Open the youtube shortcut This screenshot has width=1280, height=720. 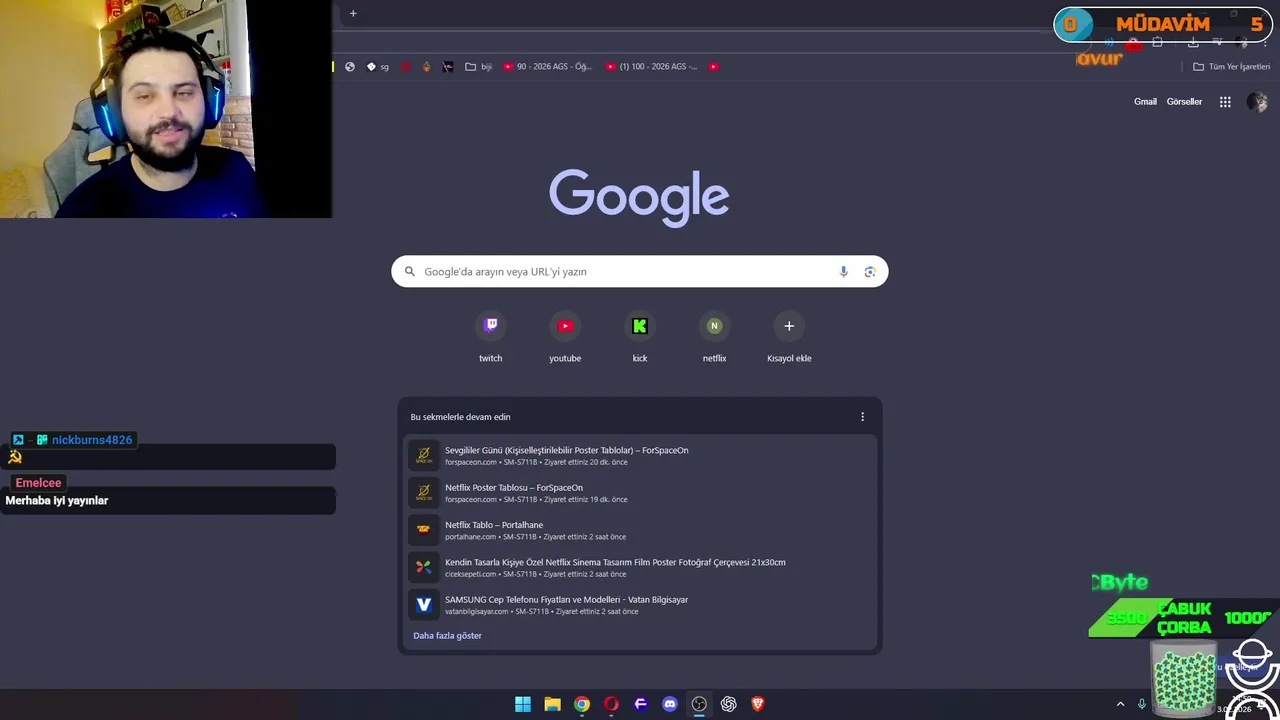[565, 338]
